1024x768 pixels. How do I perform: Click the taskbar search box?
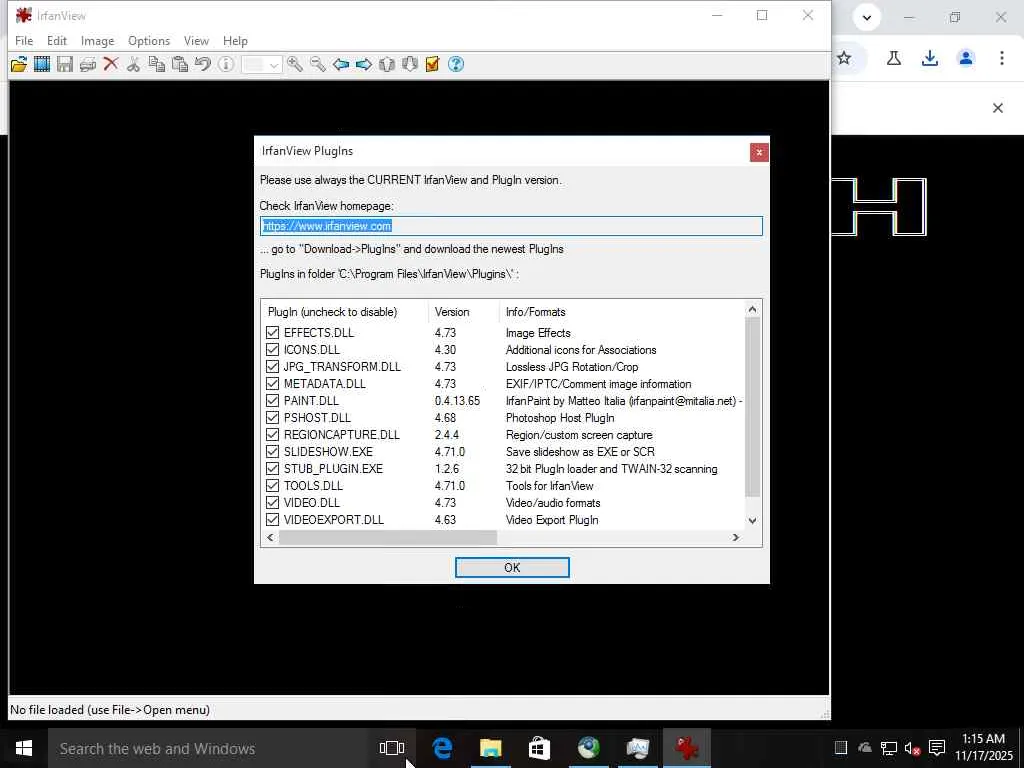click(208, 748)
